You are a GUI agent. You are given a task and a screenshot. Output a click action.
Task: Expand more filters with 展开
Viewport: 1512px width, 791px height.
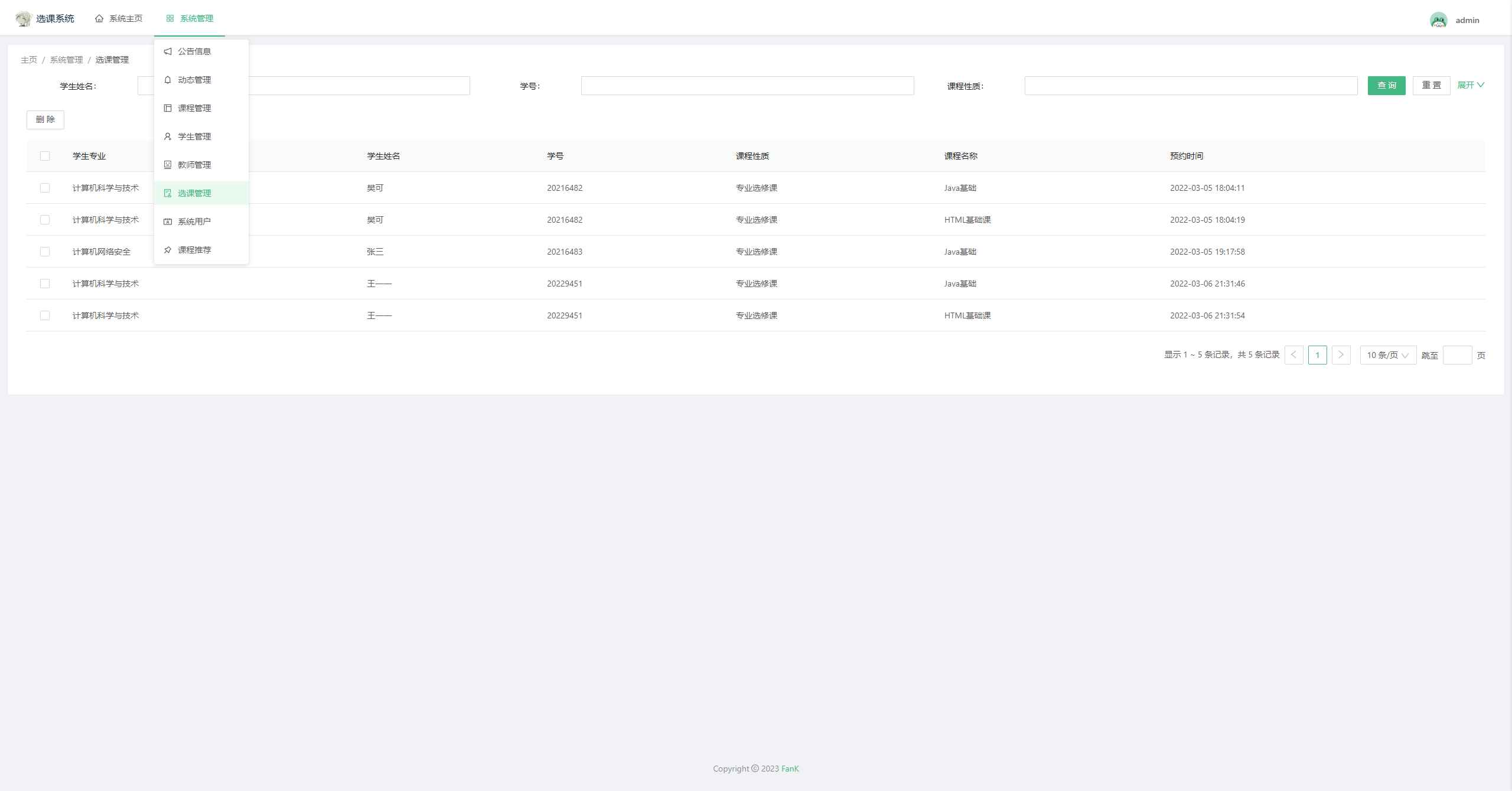1470,85
